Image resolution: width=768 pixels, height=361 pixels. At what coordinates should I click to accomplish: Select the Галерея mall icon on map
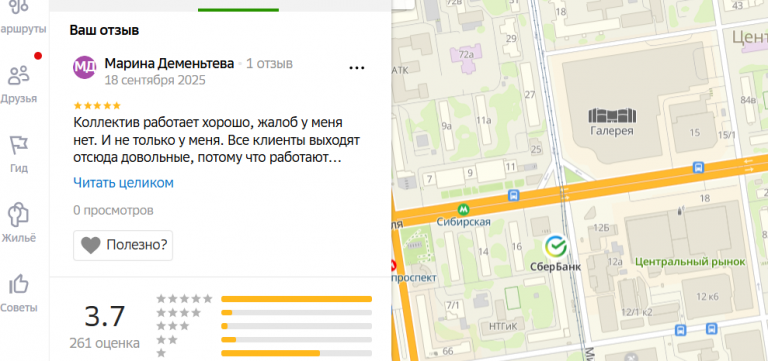[x=612, y=116]
